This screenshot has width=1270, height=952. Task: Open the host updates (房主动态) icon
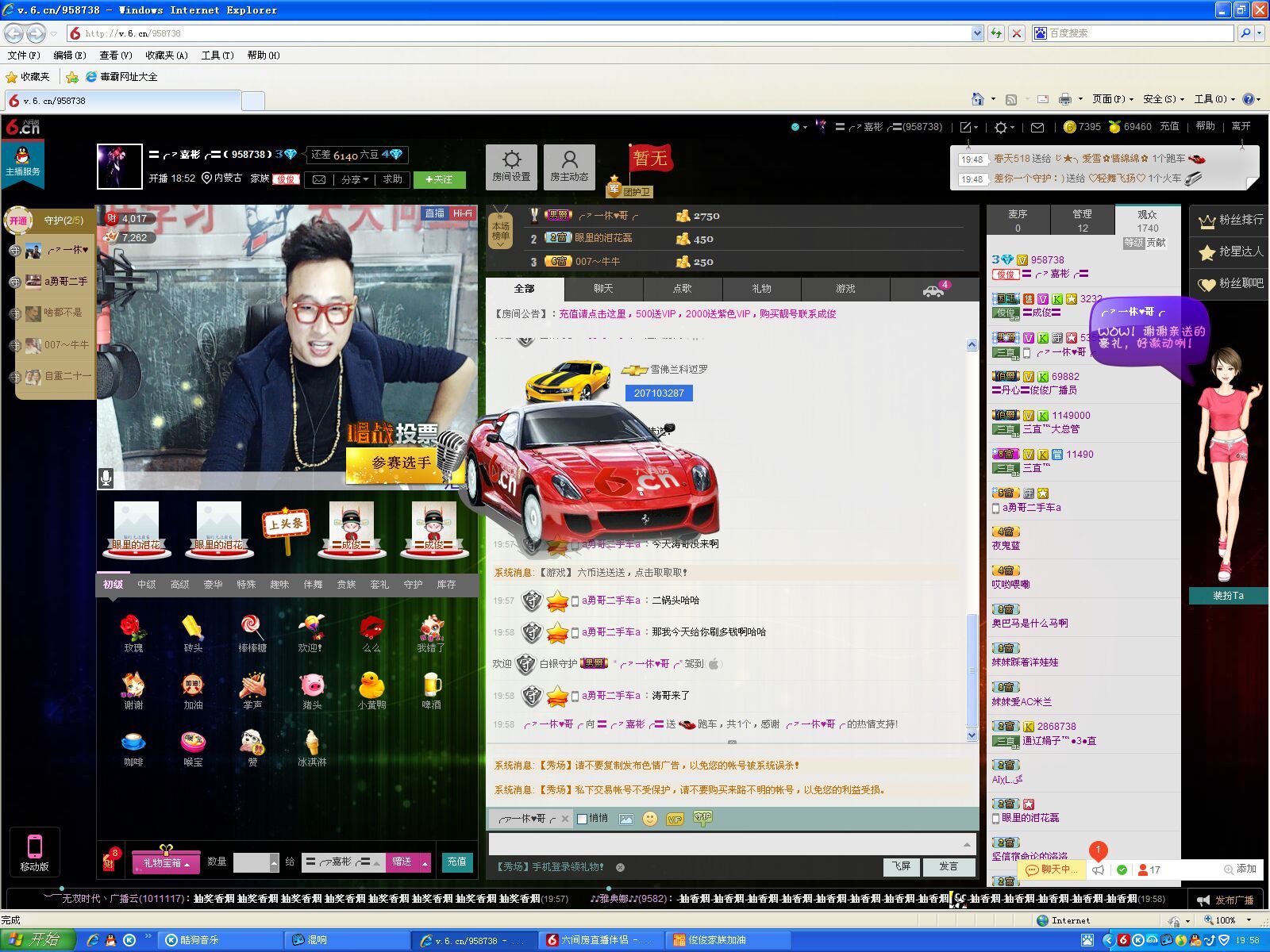pyautogui.click(x=569, y=167)
